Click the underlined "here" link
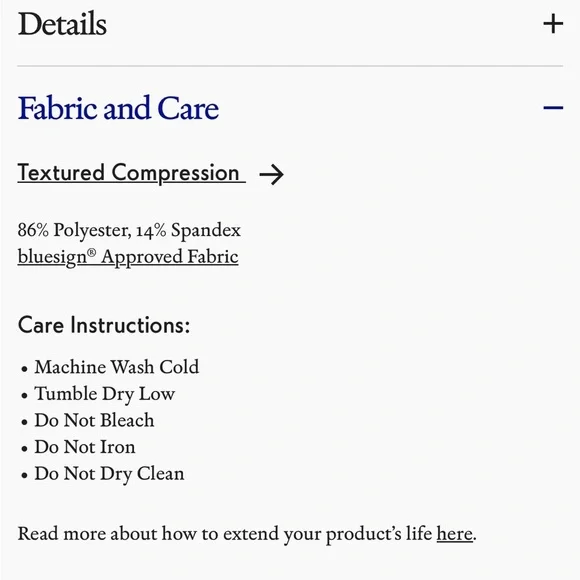This screenshot has height=580, width=580. [455, 534]
